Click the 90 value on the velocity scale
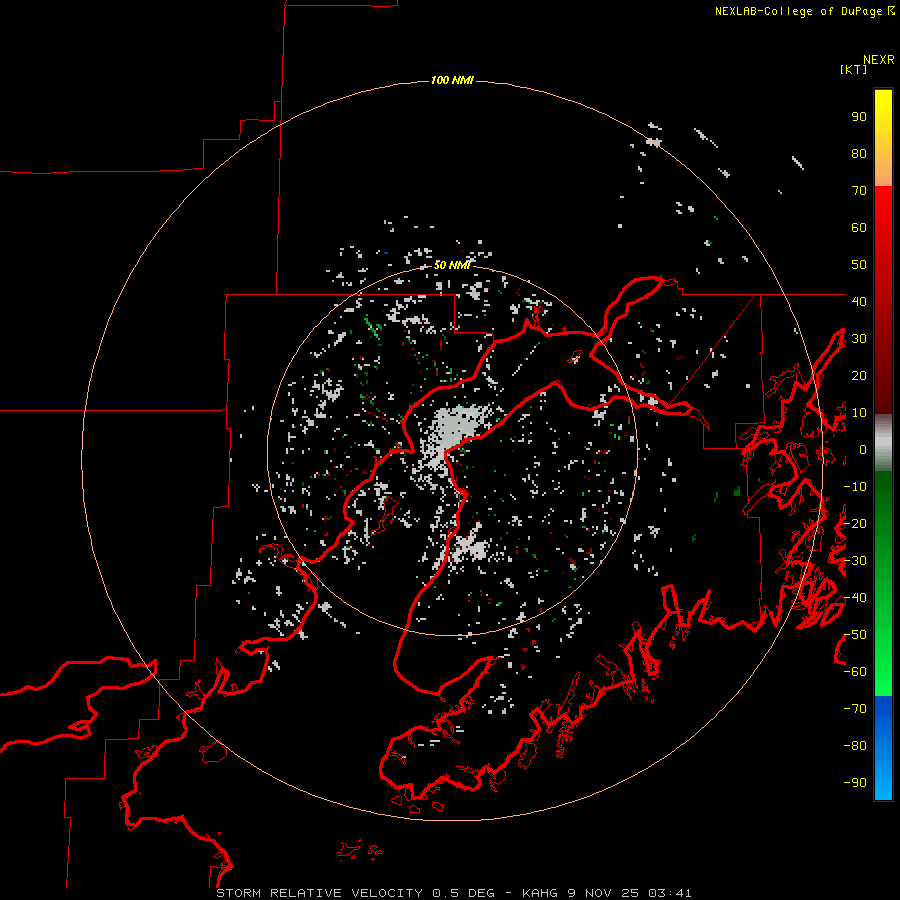 point(859,117)
